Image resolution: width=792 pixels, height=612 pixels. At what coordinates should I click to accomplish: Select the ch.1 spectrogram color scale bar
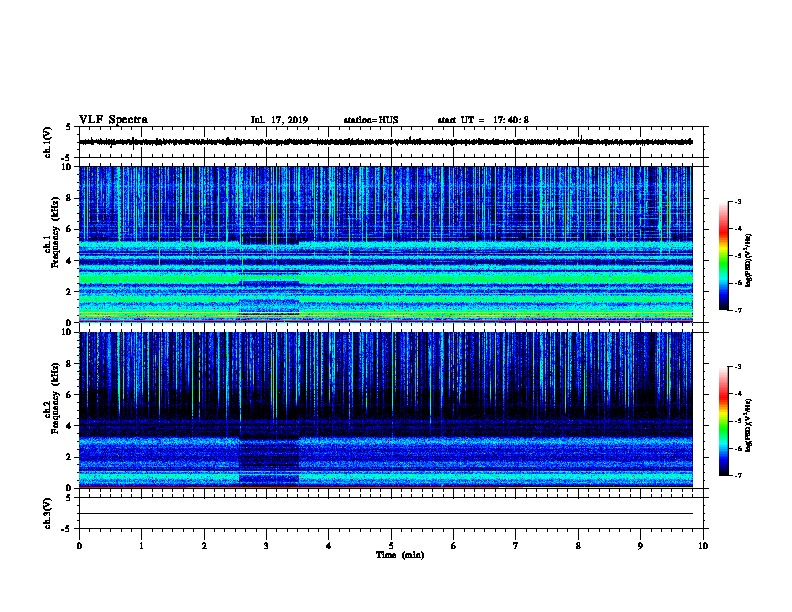[x=723, y=256]
